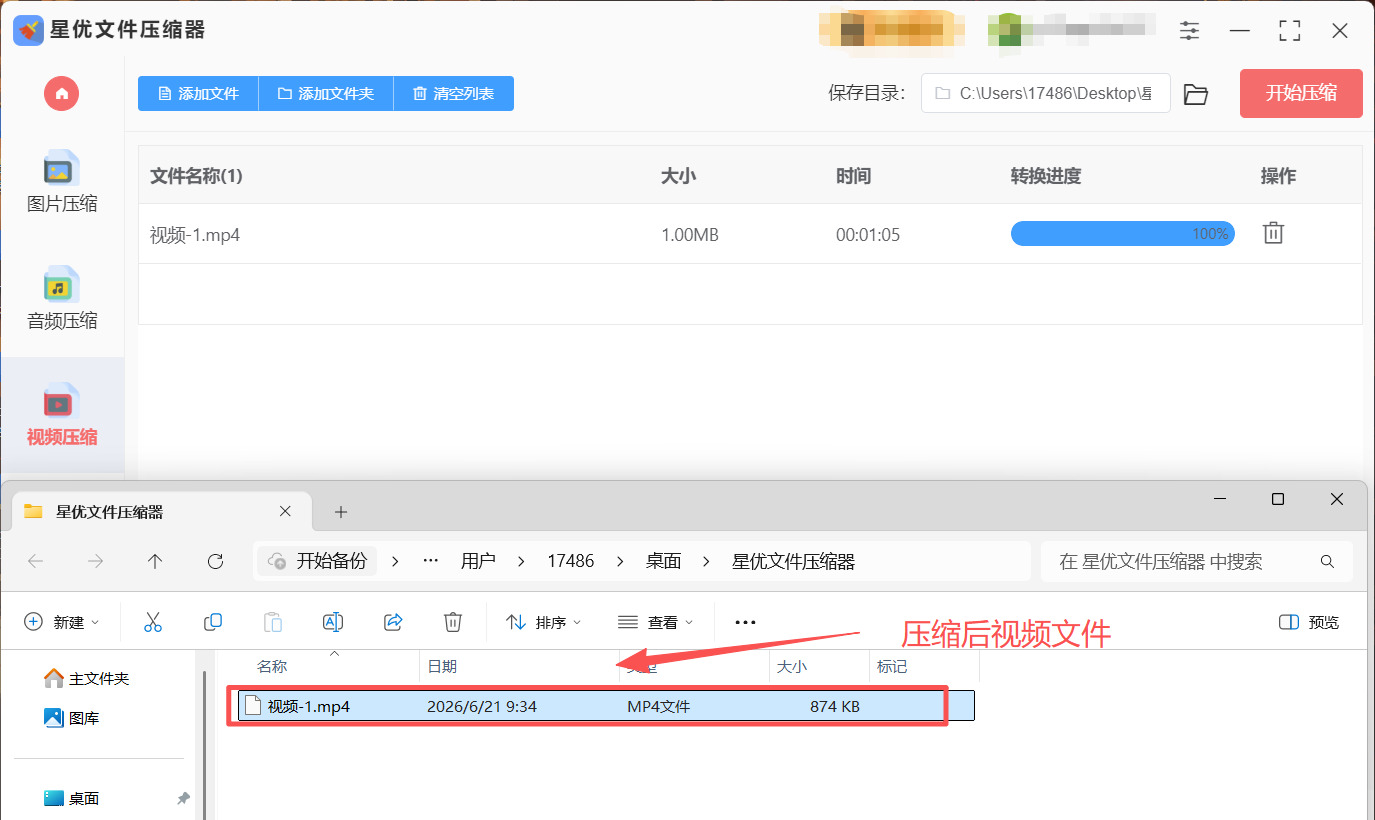1375x820 pixels.
Task: Add a new Explorer tab
Action: click(341, 512)
